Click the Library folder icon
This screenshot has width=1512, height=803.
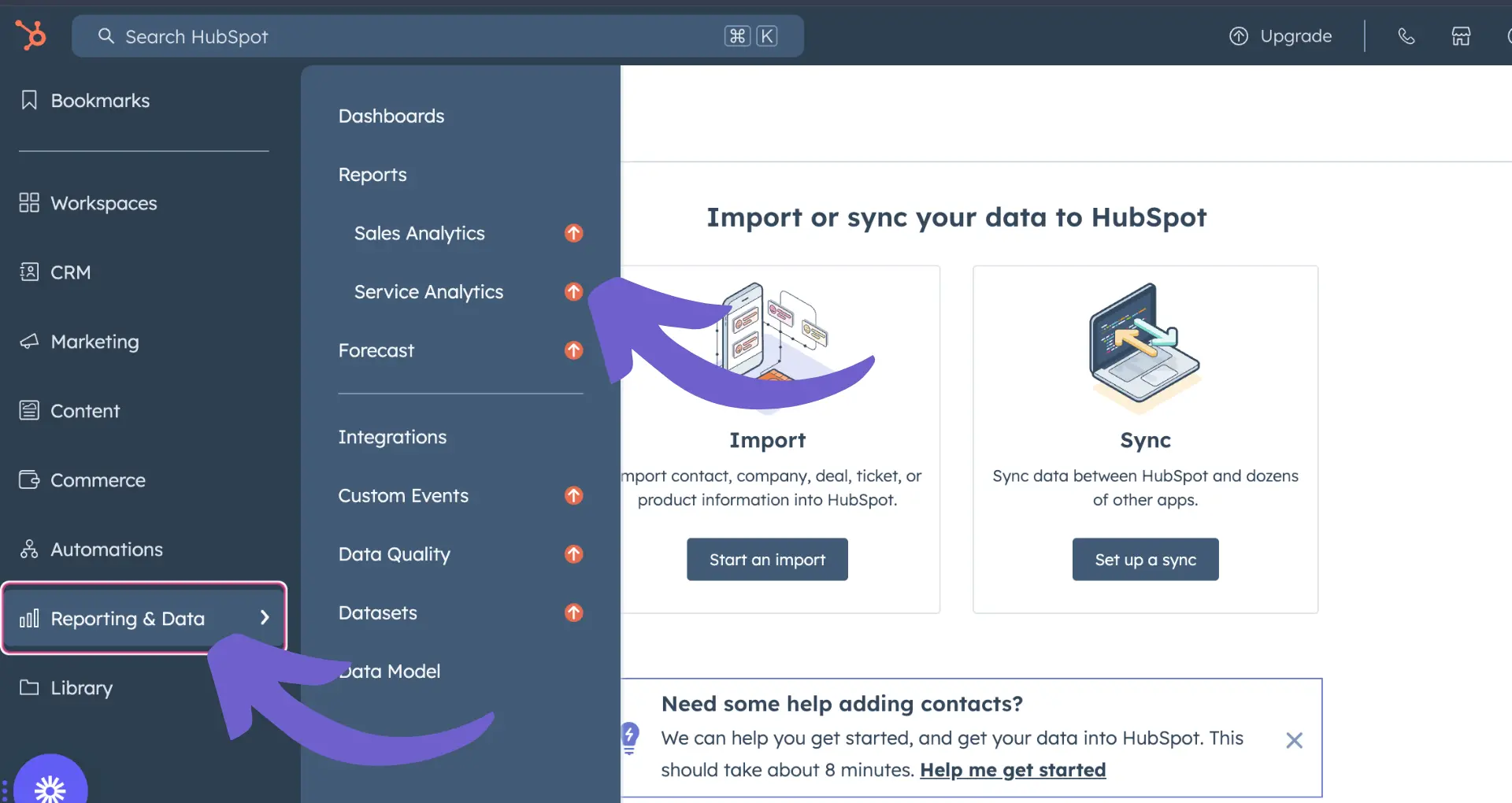coord(29,687)
